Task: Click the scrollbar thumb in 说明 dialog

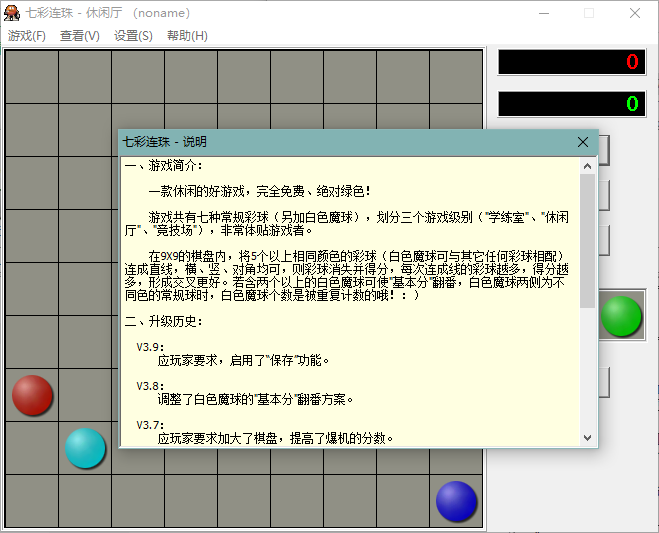Action: pos(588,241)
